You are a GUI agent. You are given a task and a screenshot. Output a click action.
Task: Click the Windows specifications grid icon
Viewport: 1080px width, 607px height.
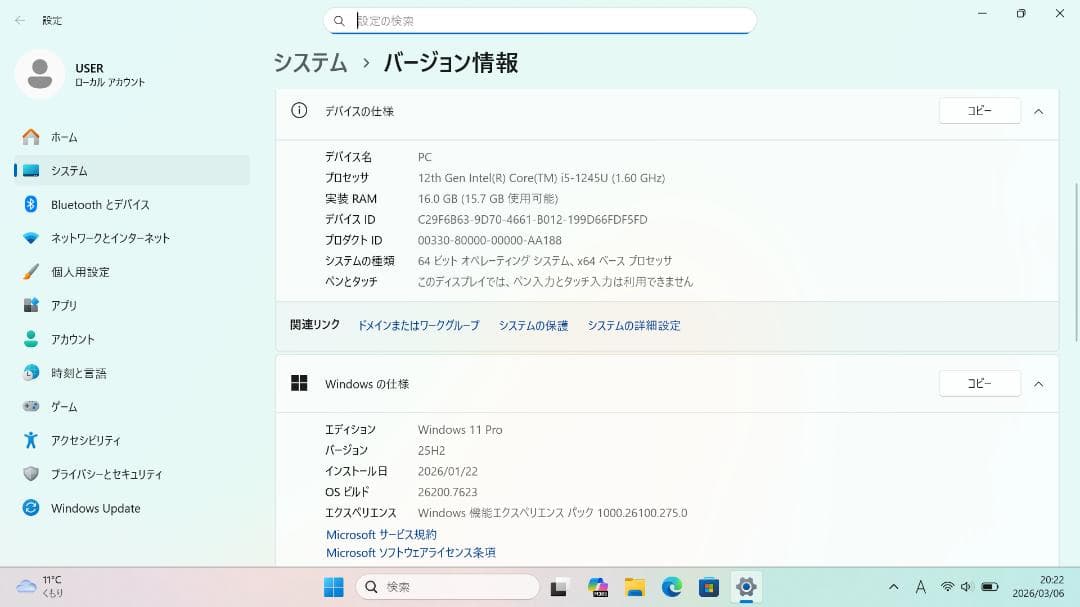298,383
